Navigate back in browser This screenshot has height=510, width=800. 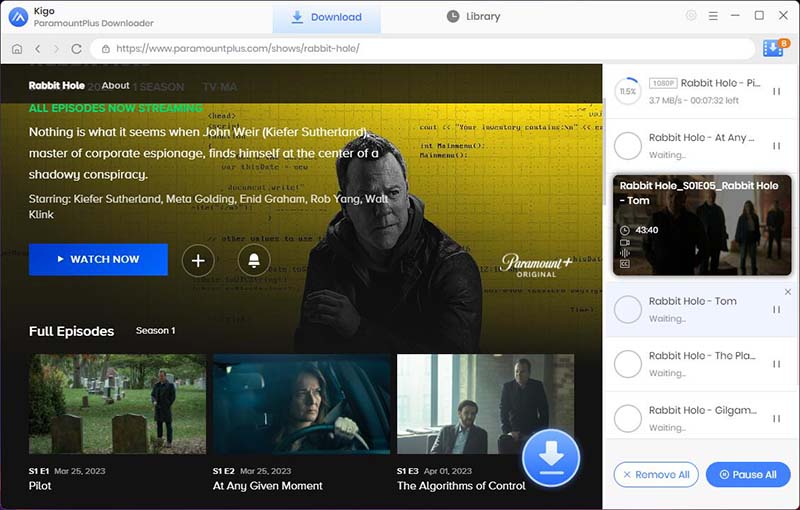[x=37, y=48]
